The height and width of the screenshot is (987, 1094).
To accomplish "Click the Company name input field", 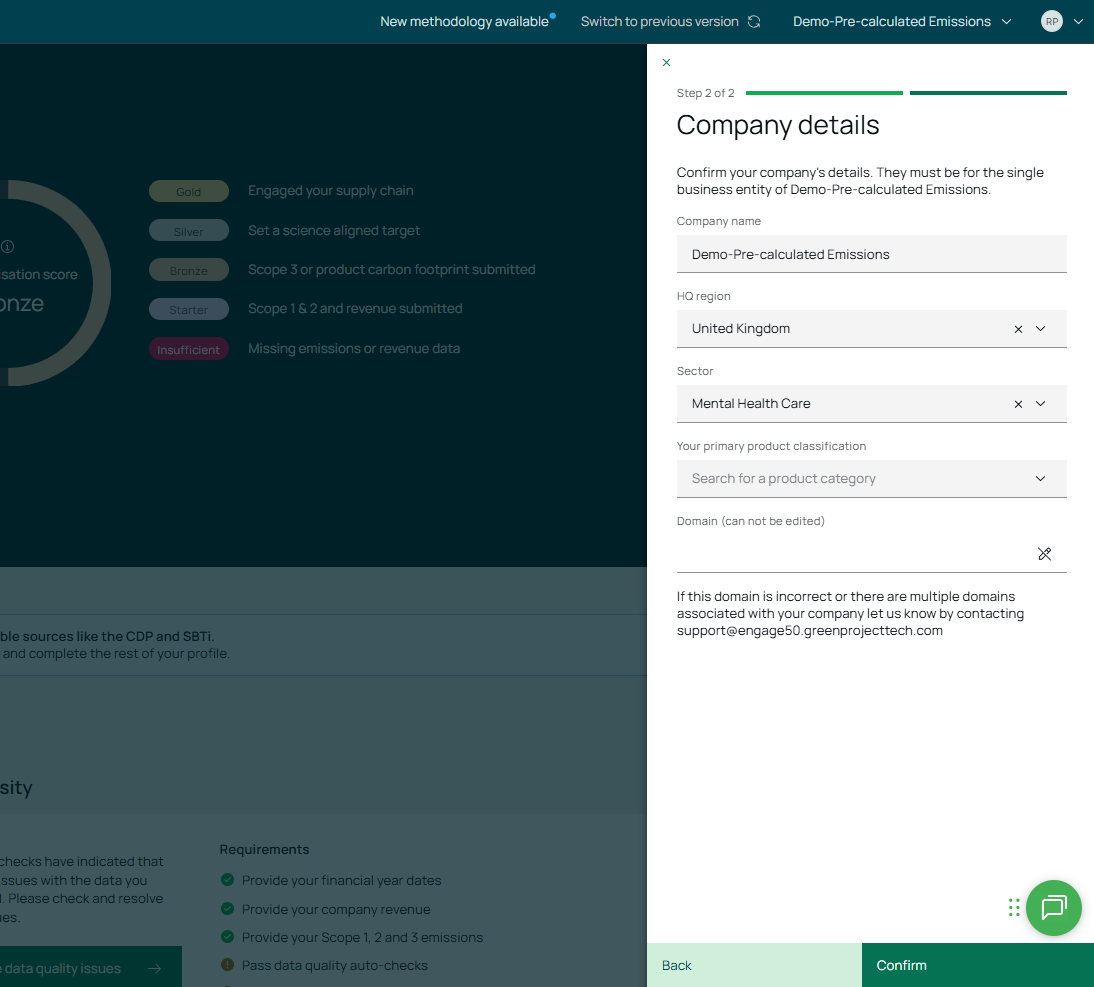I will [871, 254].
